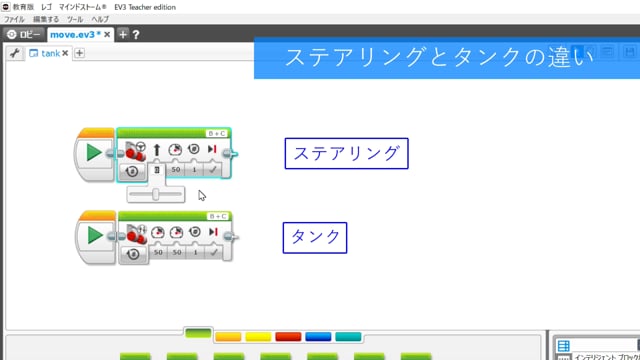This screenshot has height=360, width=640.
Task: Select the red Data Operations palette tab
Action: click(x=288, y=337)
